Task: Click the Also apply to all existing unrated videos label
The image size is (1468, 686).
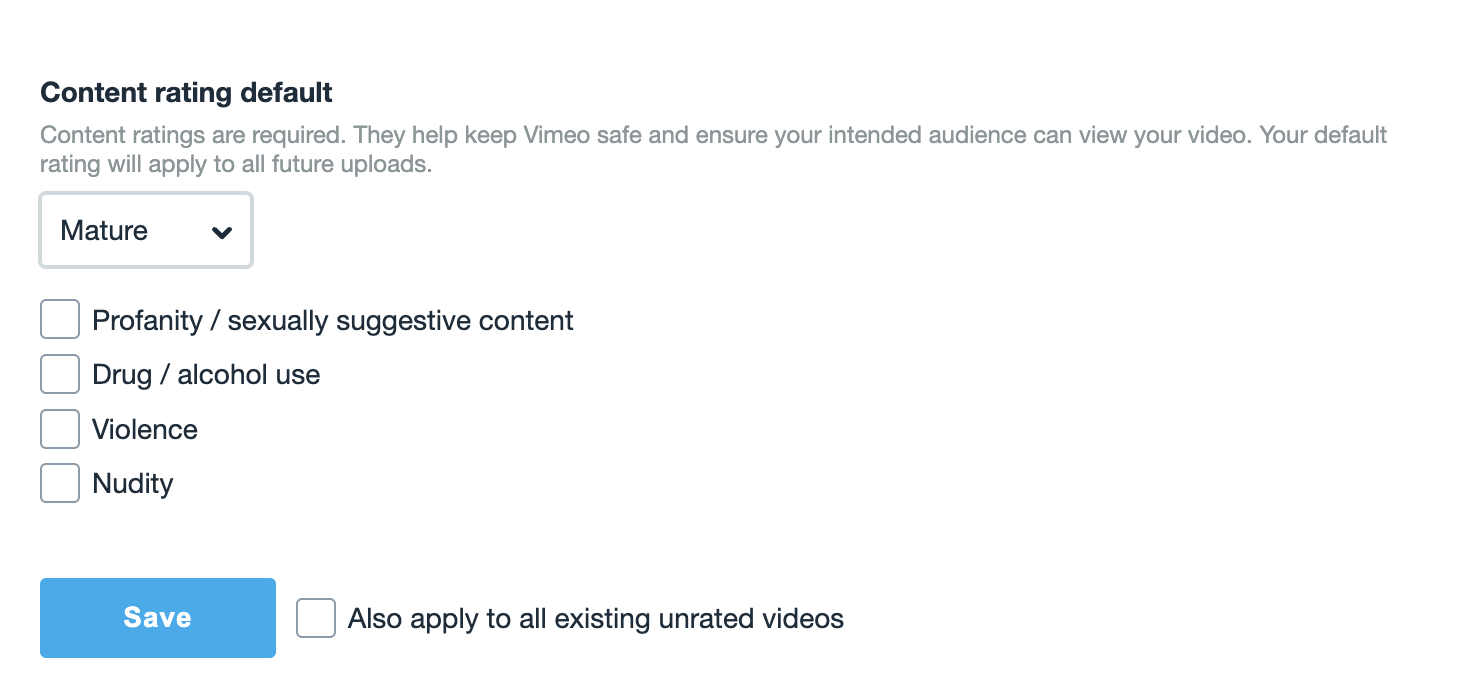Action: coord(596,619)
